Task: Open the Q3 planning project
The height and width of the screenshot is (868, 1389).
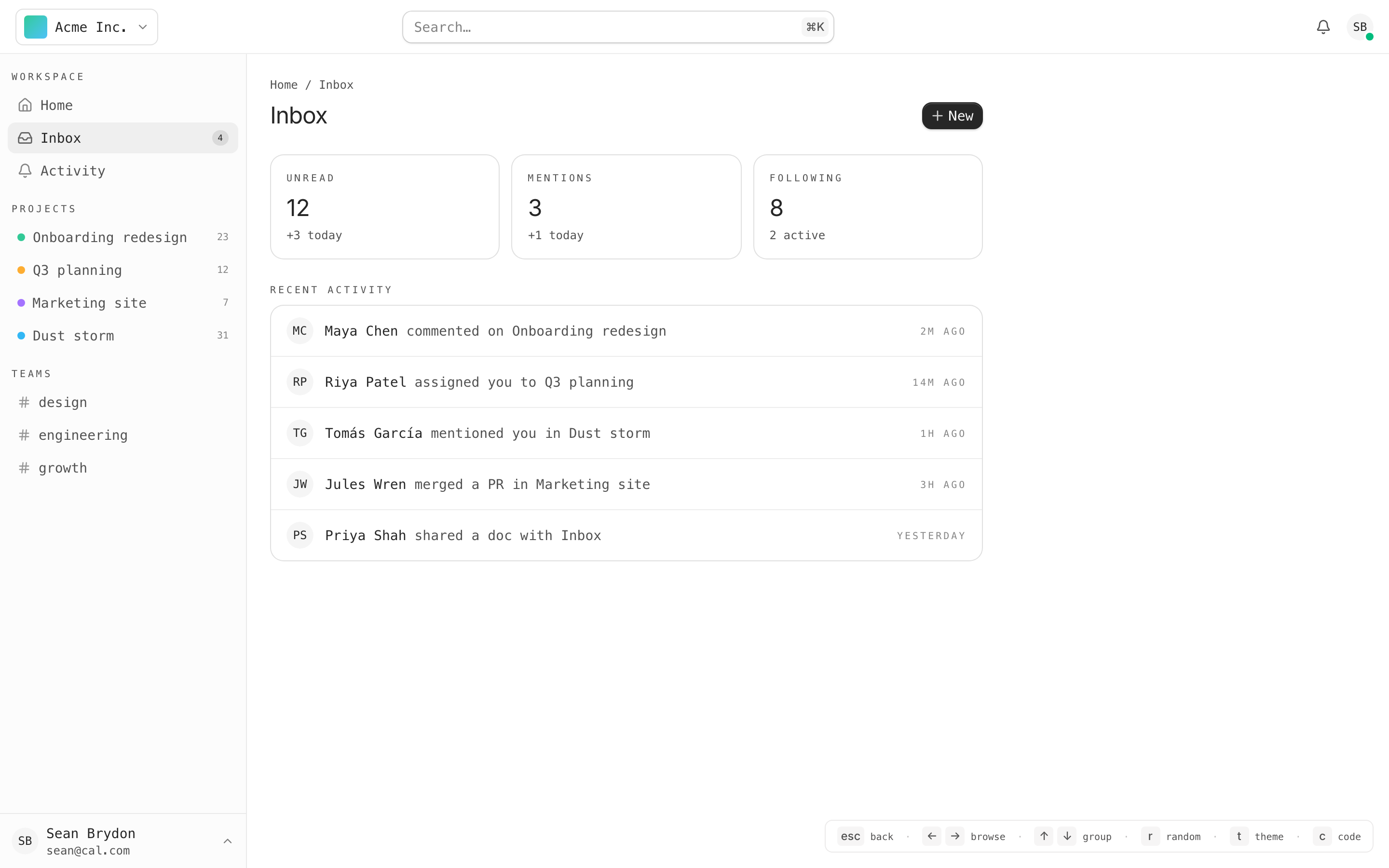Action: coord(77,270)
